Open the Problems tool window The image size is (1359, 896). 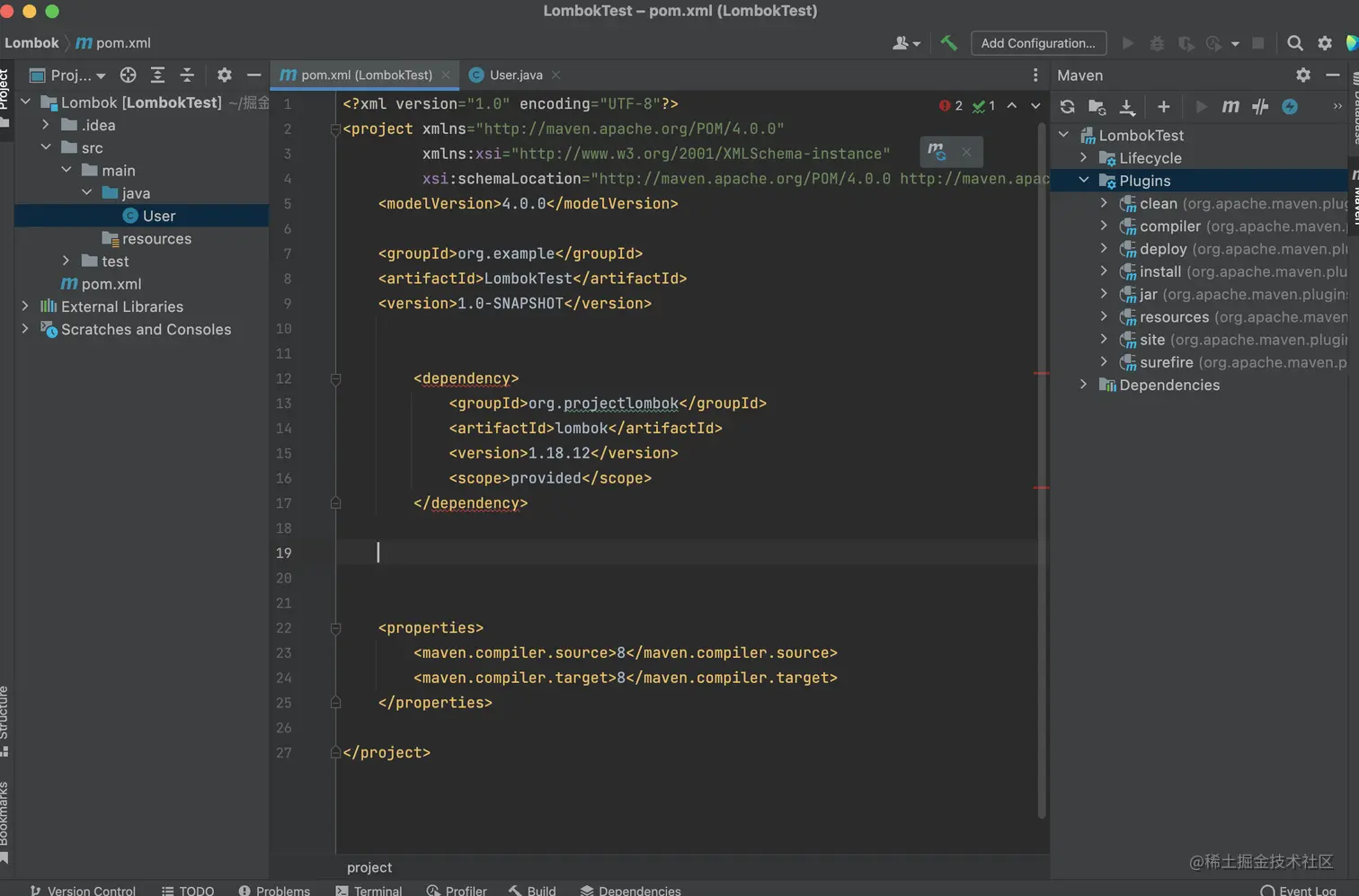(x=274, y=890)
